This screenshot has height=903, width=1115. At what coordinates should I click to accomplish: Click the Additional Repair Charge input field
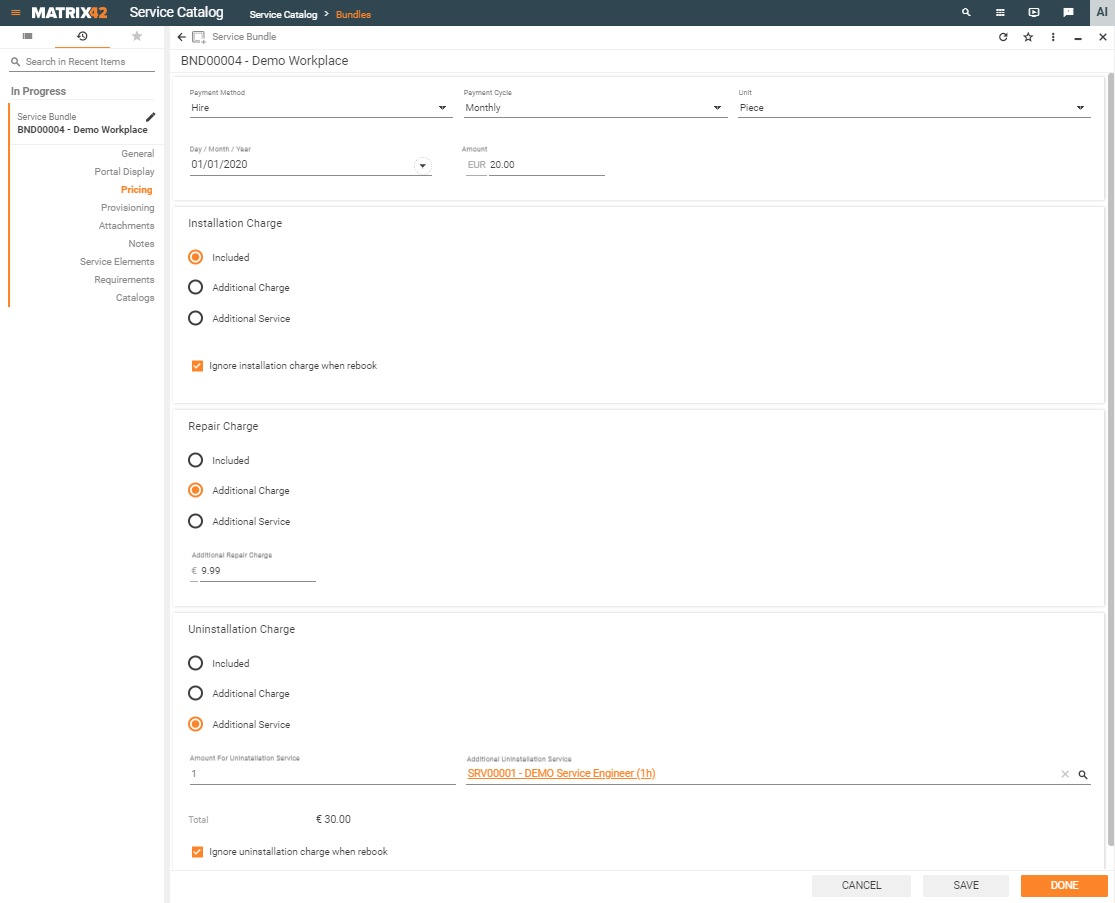coord(257,571)
